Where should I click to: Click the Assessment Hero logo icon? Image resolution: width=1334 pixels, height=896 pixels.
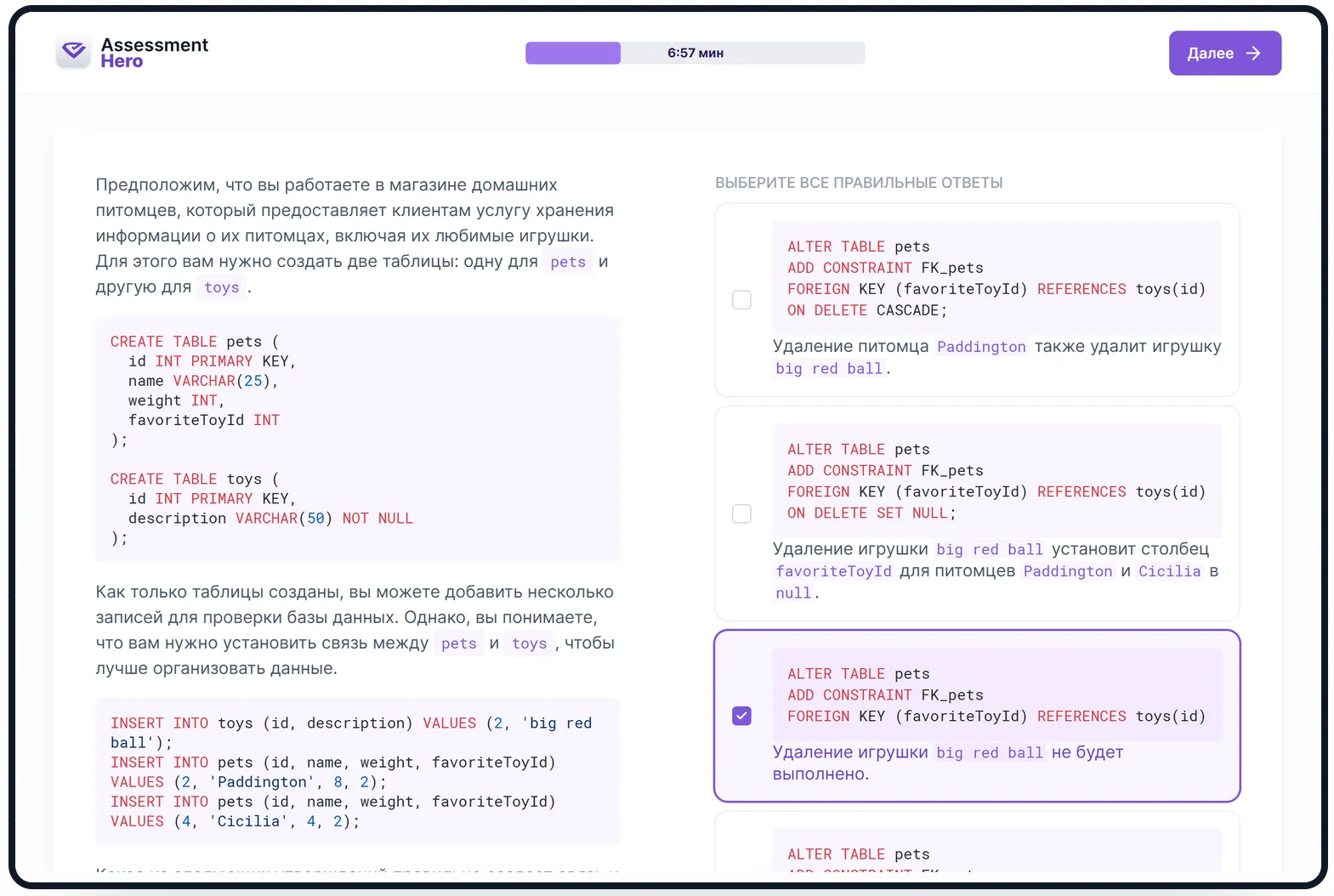click(x=74, y=53)
